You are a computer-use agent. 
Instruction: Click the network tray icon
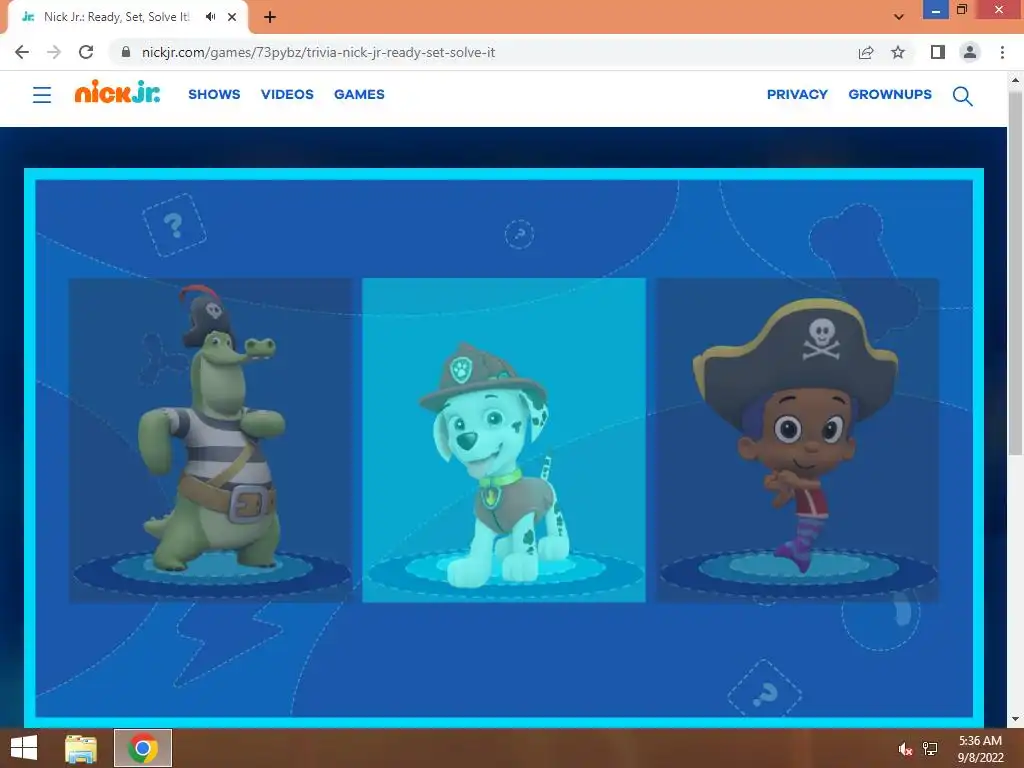coord(930,749)
